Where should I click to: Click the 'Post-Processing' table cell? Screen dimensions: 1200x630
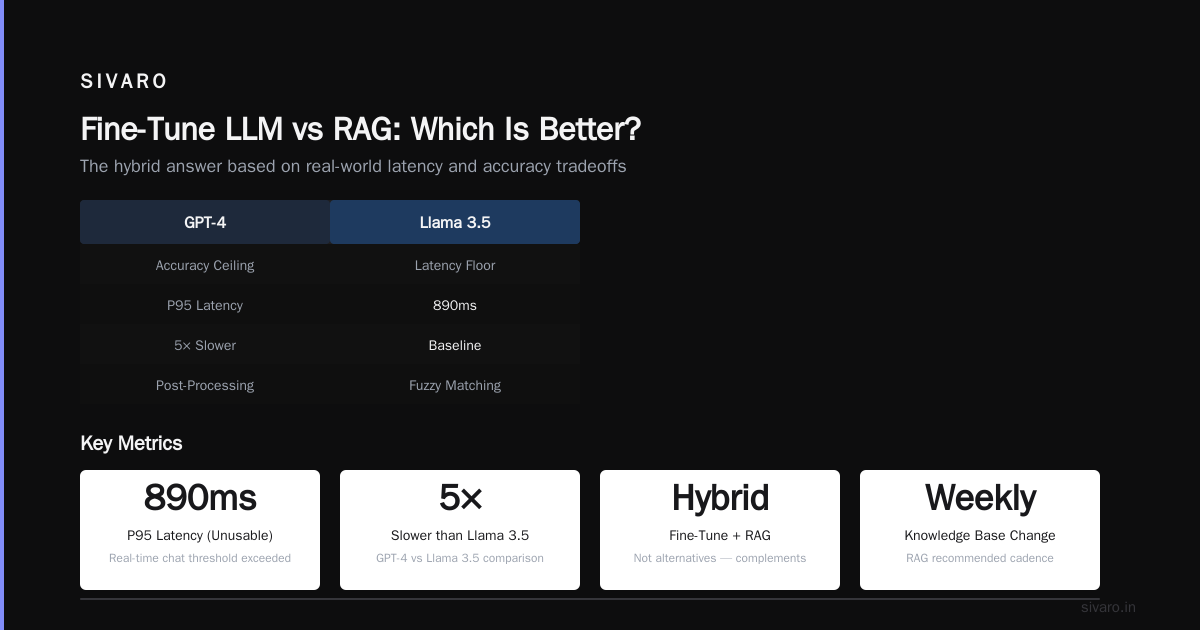click(x=205, y=385)
